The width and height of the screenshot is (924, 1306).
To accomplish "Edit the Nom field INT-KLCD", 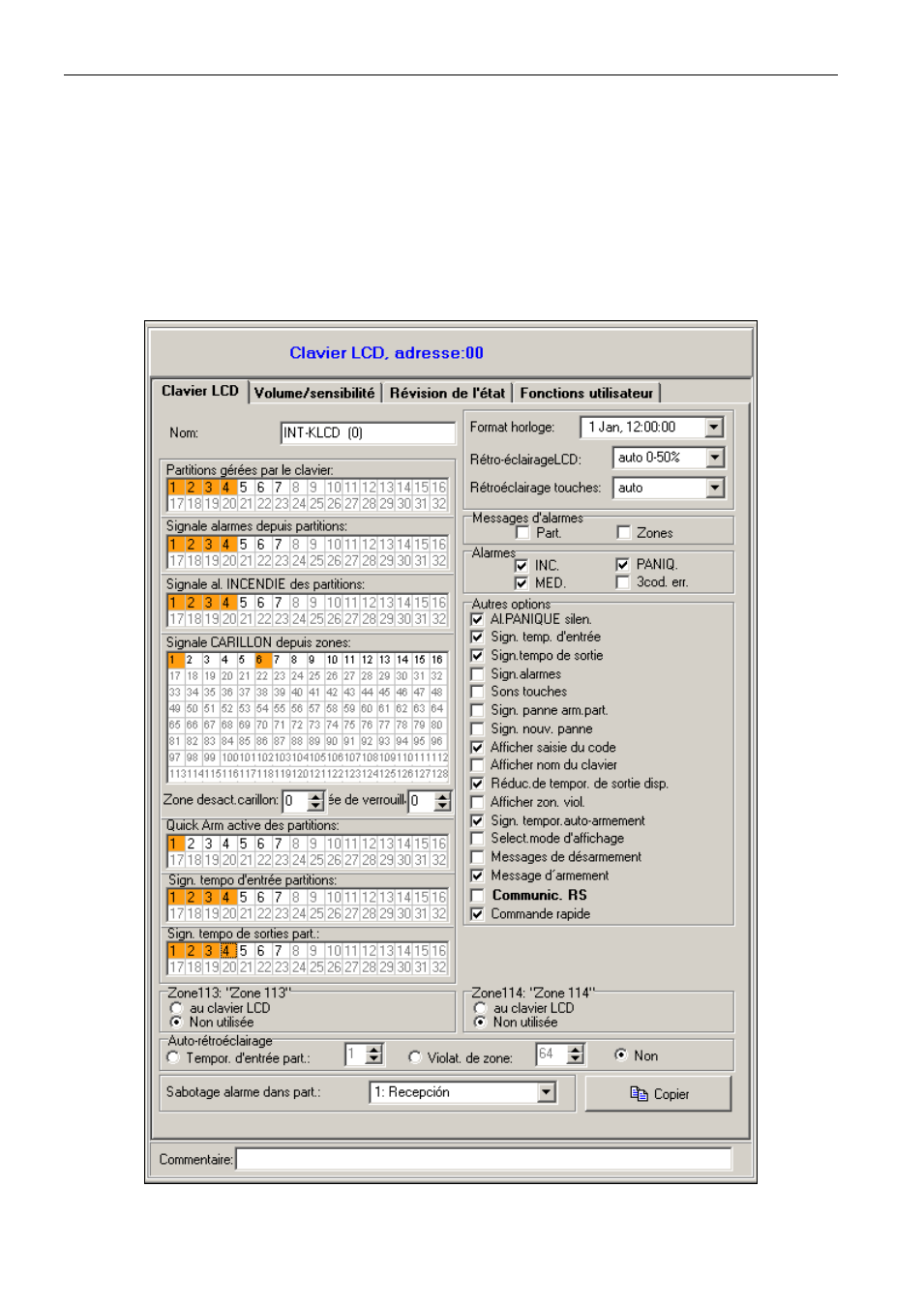I will tap(368, 432).
